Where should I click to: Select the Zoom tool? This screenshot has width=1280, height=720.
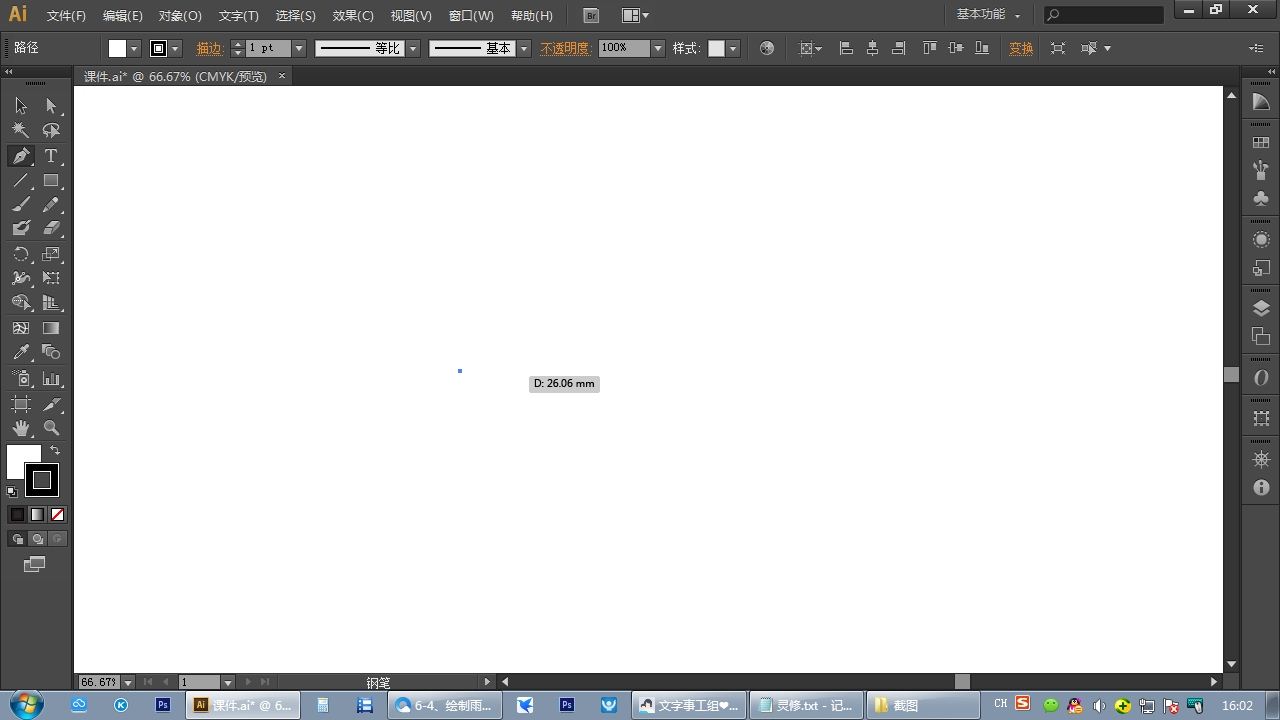[51, 428]
